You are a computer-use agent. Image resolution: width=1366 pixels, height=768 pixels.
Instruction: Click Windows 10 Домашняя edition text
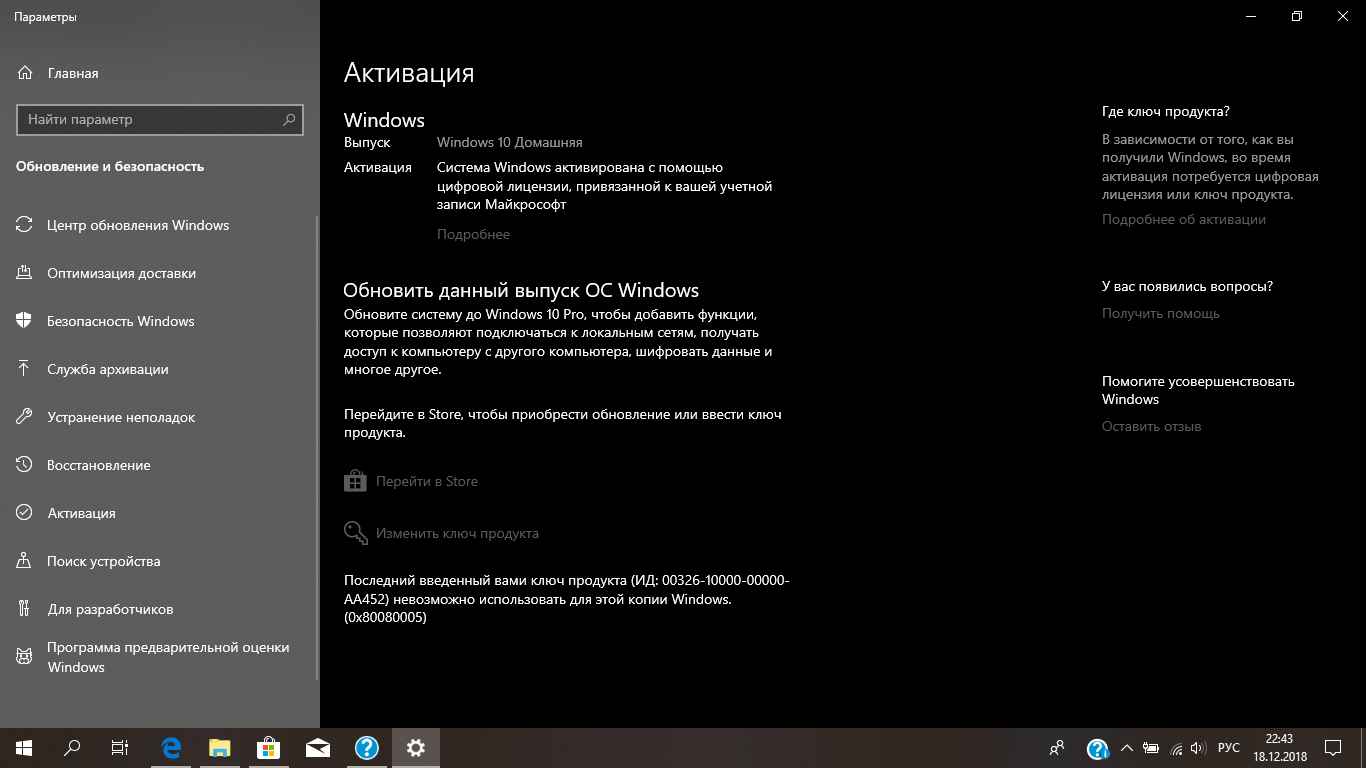[510, 142]
